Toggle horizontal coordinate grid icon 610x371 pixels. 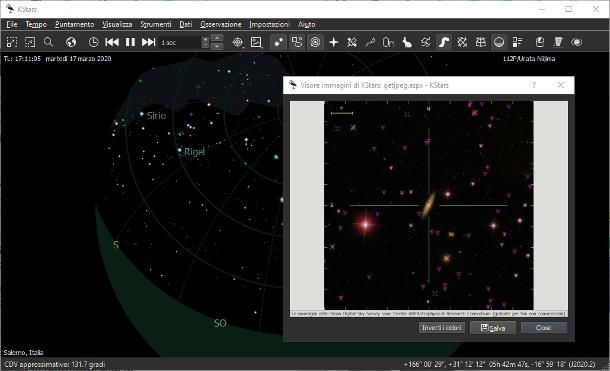click(x=480, y=42)
